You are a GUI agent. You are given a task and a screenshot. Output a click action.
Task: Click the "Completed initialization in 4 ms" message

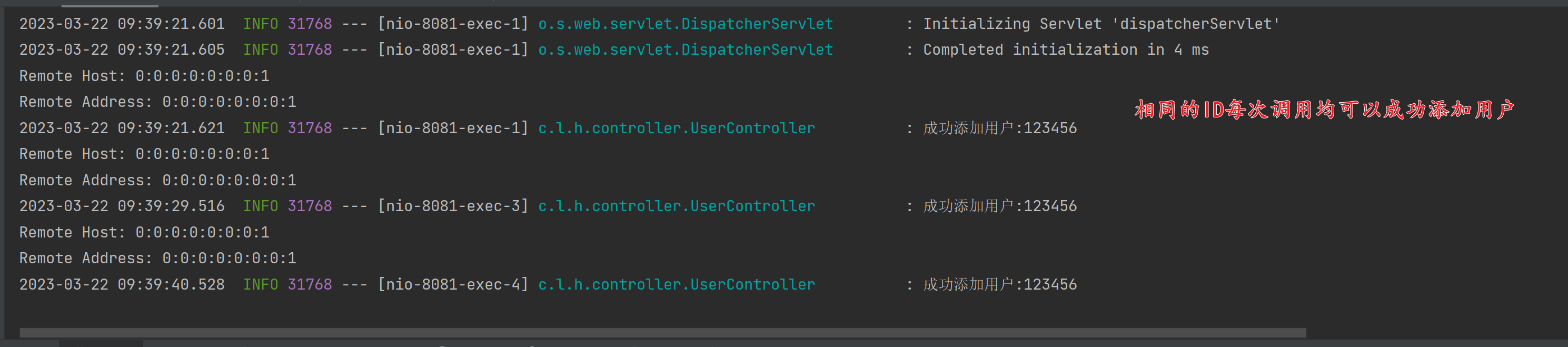click(1066, 50)
